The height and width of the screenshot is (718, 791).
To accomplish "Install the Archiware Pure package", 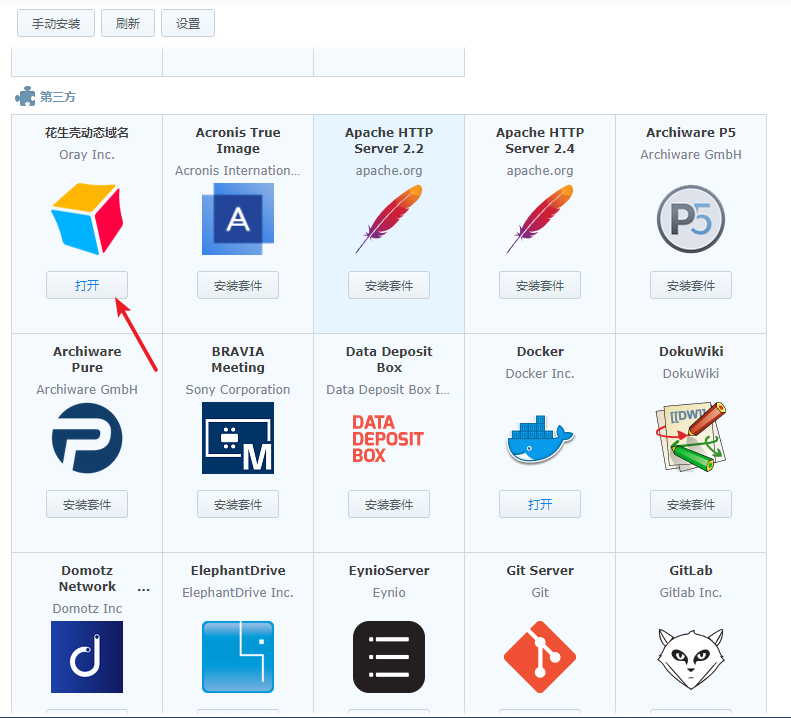I will [x=87, y=504].
